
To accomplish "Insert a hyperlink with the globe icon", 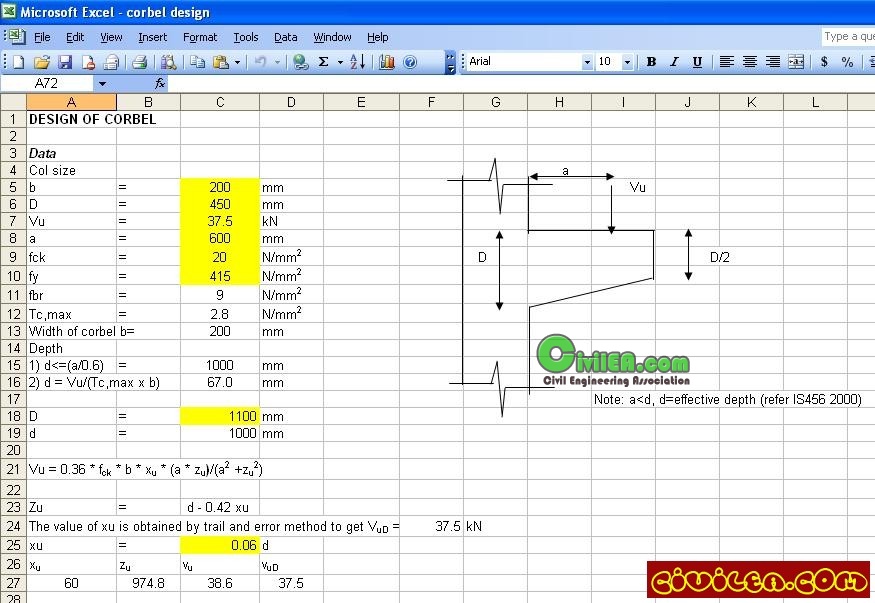I will [x=300, y=62].
